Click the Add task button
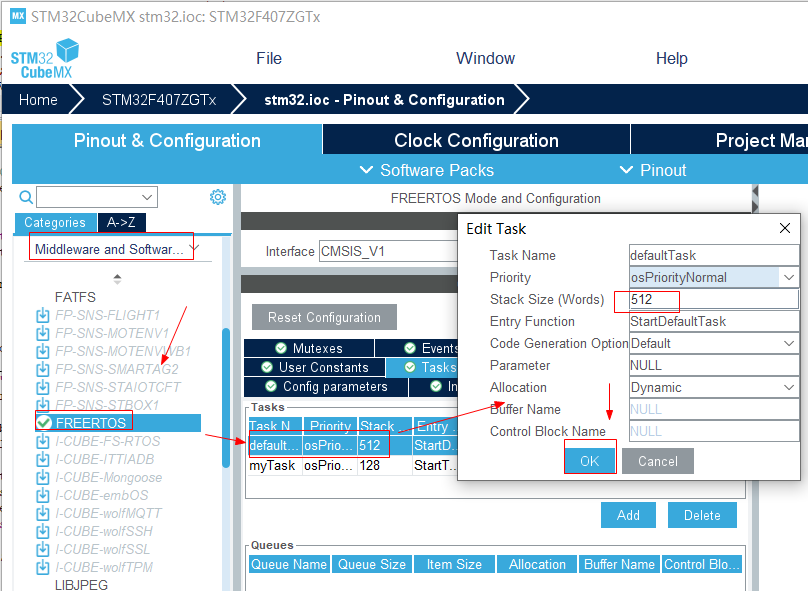The height and width of the screenshot is (591, 808). tap(628, 515)
